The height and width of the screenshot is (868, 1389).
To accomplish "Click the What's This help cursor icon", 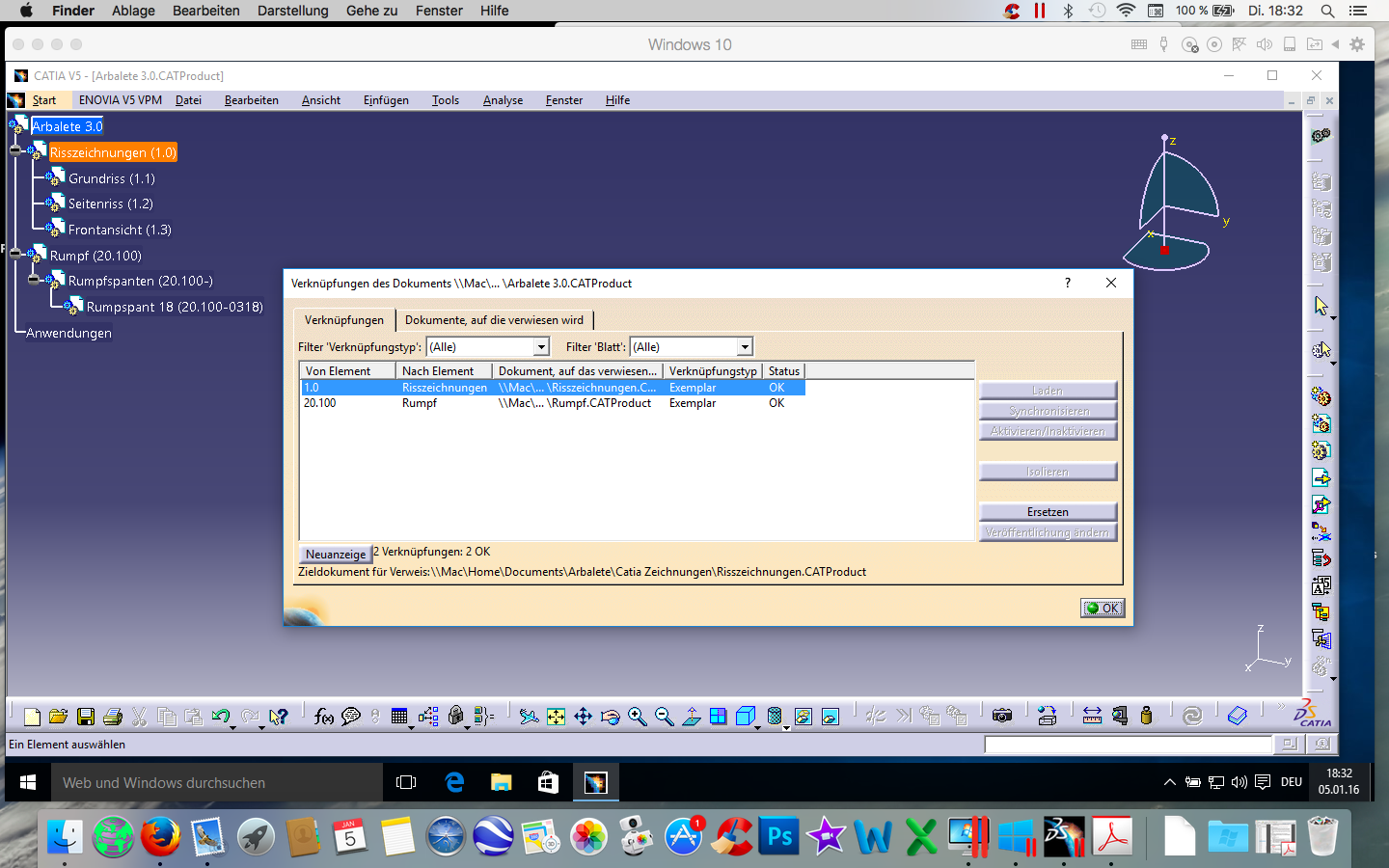I will [278, 716].
